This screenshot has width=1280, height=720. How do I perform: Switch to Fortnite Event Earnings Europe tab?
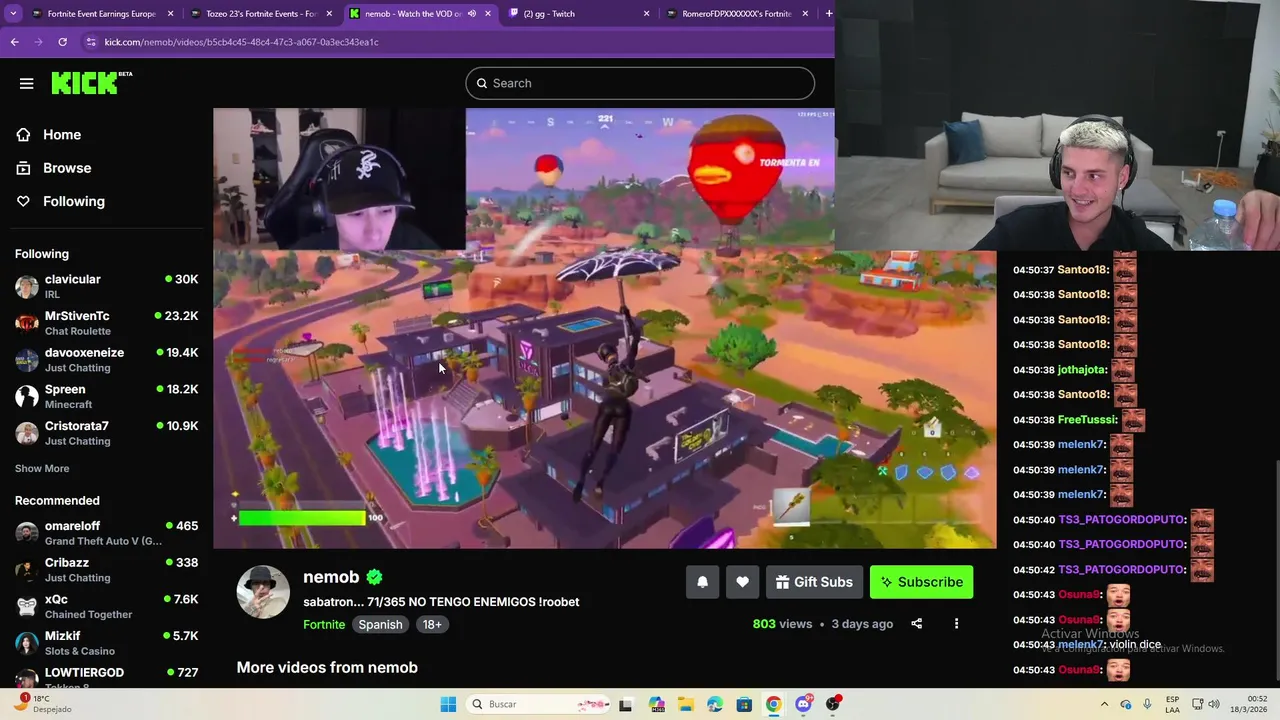(102, 14)
